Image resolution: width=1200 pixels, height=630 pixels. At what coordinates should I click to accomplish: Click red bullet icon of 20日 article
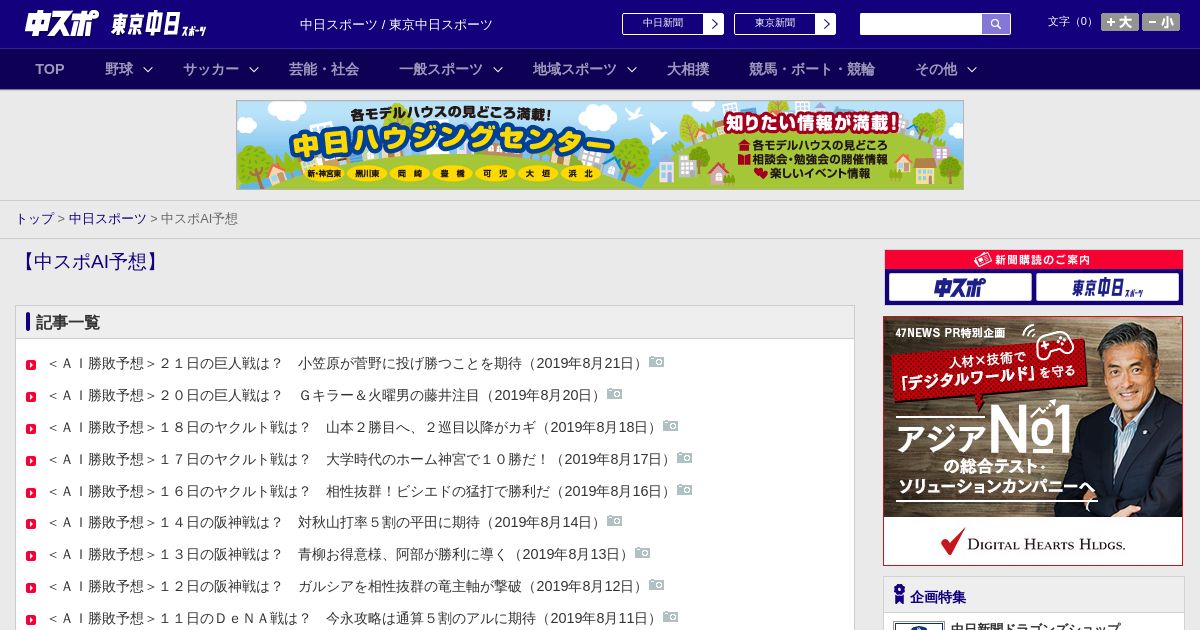(31, 397)
